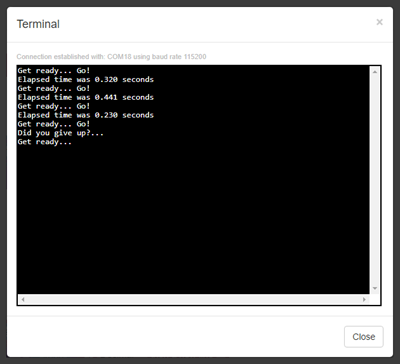Click the horizontal scrollbar left arrow

coord(23,299)
